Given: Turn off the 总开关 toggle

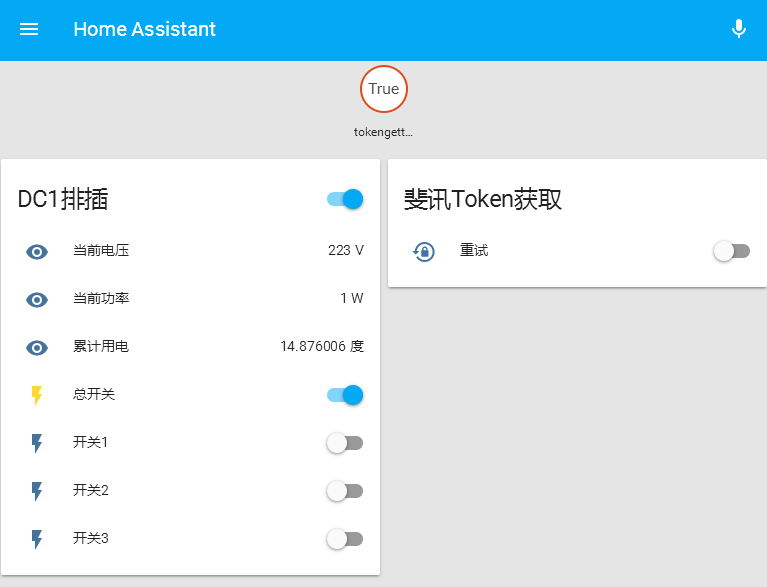Looking at the screenshot, I should [x=345, y=395].
